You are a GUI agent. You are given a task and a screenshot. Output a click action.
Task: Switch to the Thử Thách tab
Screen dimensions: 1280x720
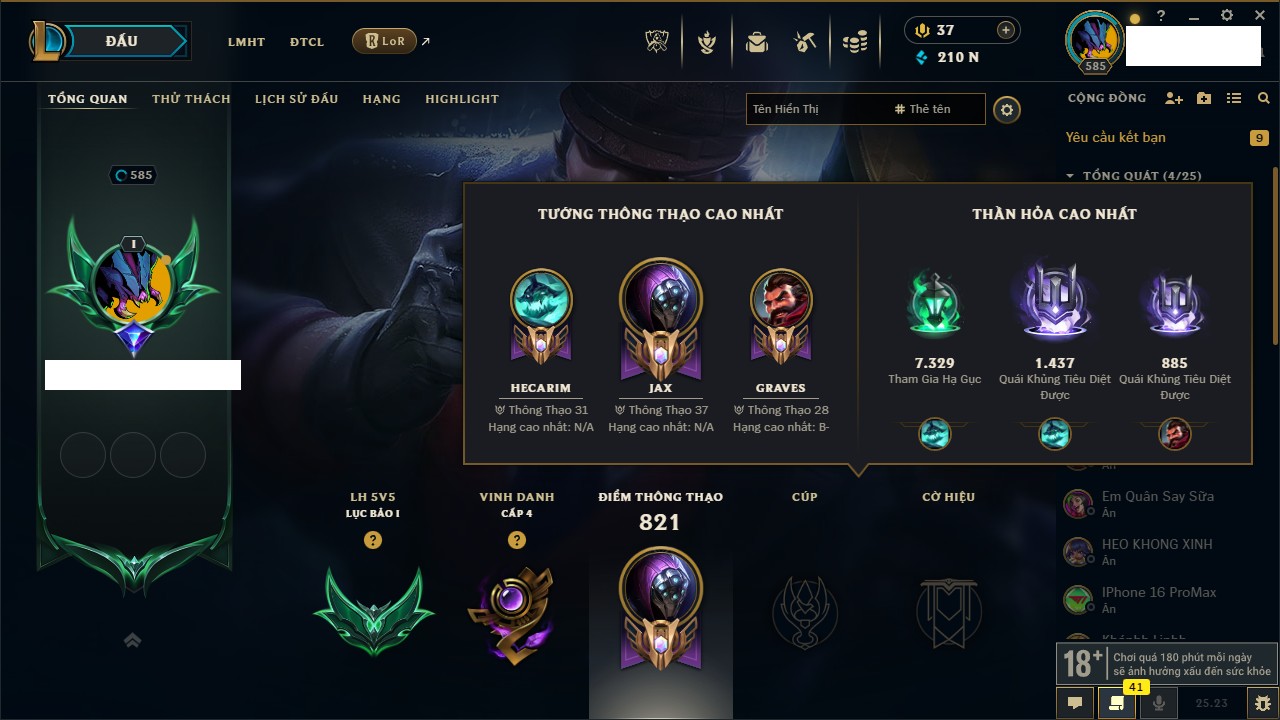[x=191, y=99]
